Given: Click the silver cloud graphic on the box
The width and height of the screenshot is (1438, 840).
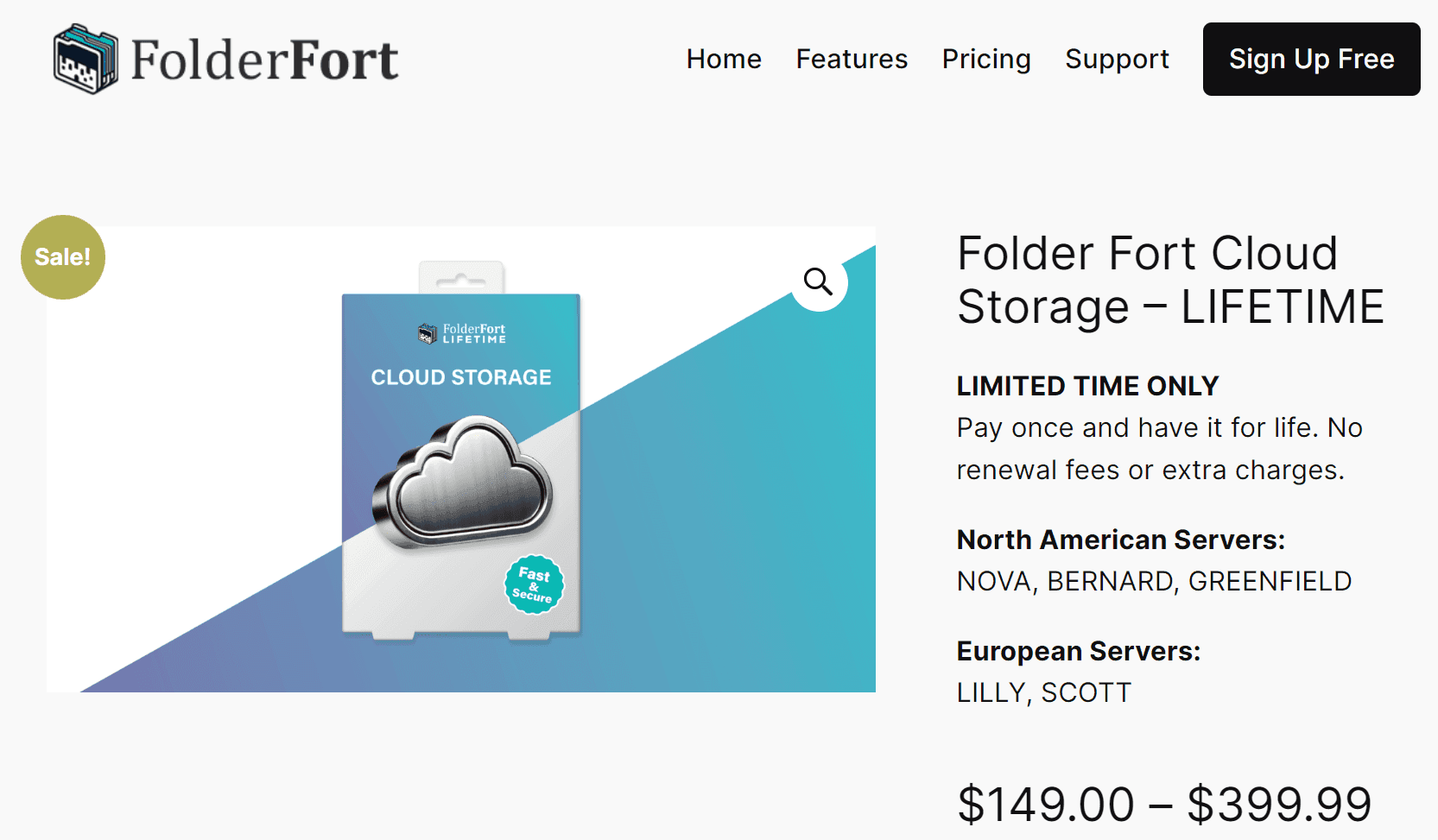Looking at the screenshot, I should tap(462, 482).
